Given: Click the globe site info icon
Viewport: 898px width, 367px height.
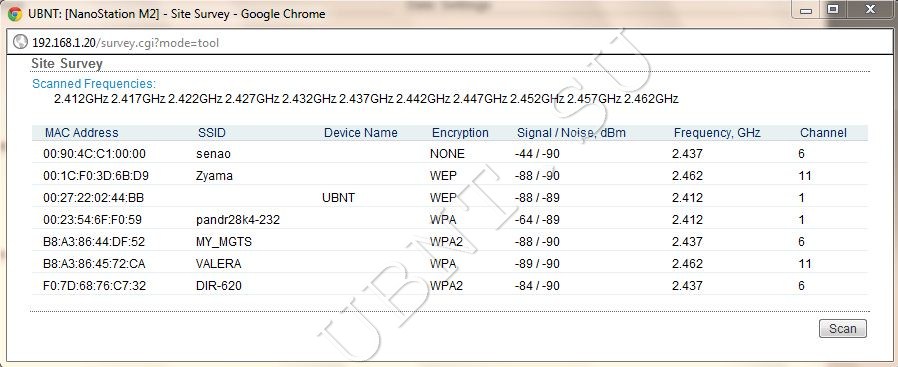Looking at the screenshot, I should click(x=21, y=42).
